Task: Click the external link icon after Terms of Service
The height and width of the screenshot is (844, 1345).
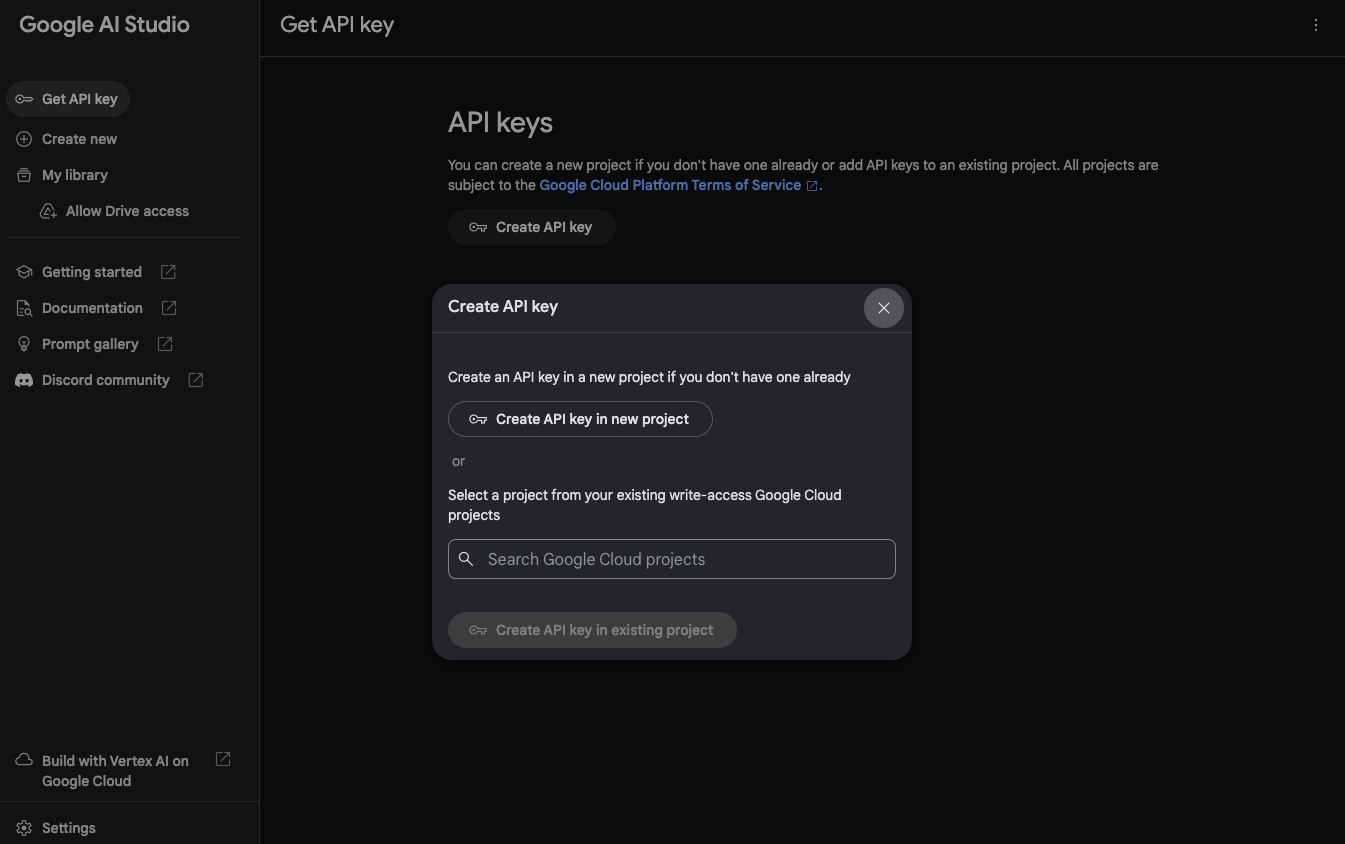Action: pos(812,186)
